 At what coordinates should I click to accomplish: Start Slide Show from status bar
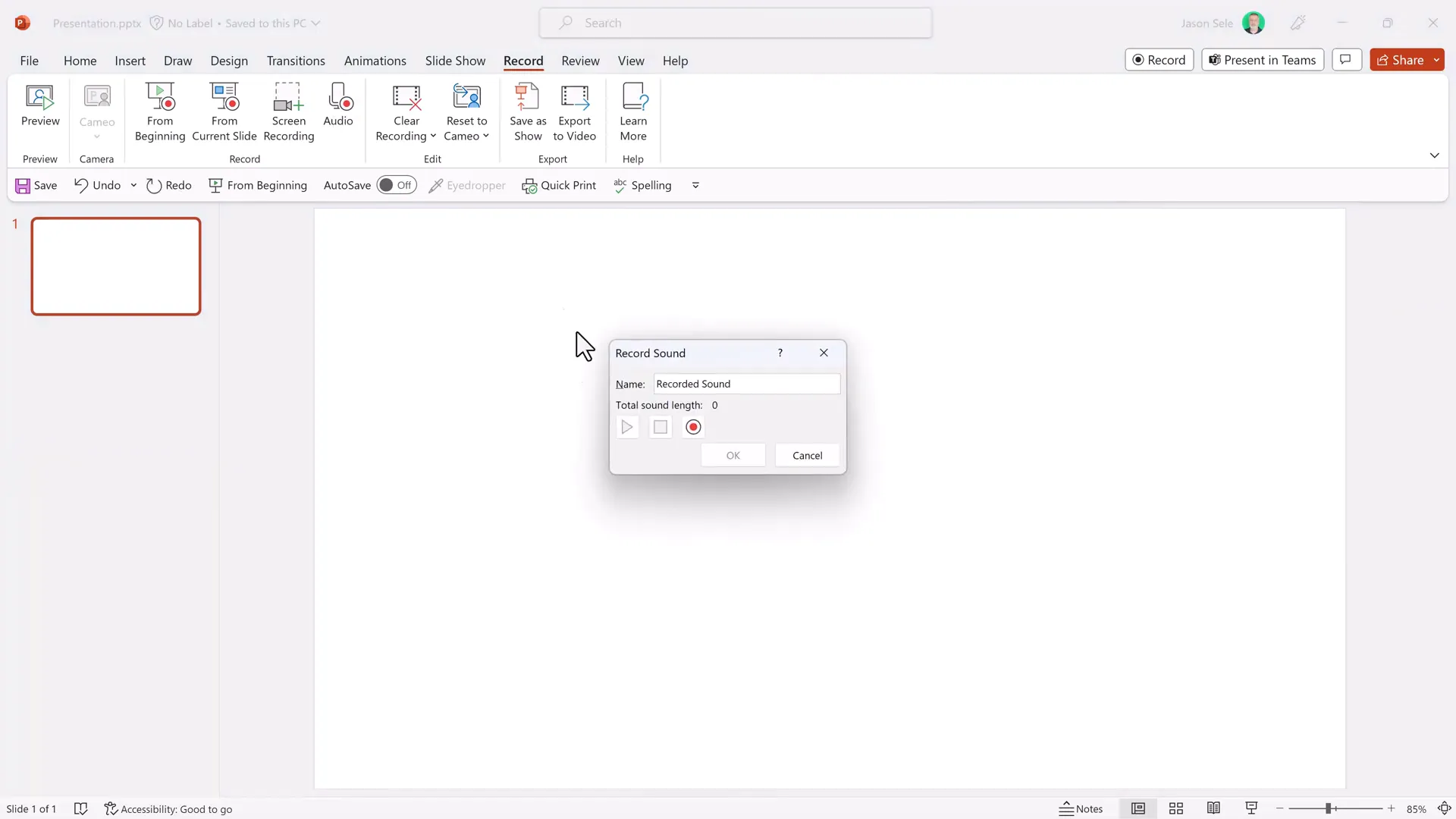[x=1251, y=809]
